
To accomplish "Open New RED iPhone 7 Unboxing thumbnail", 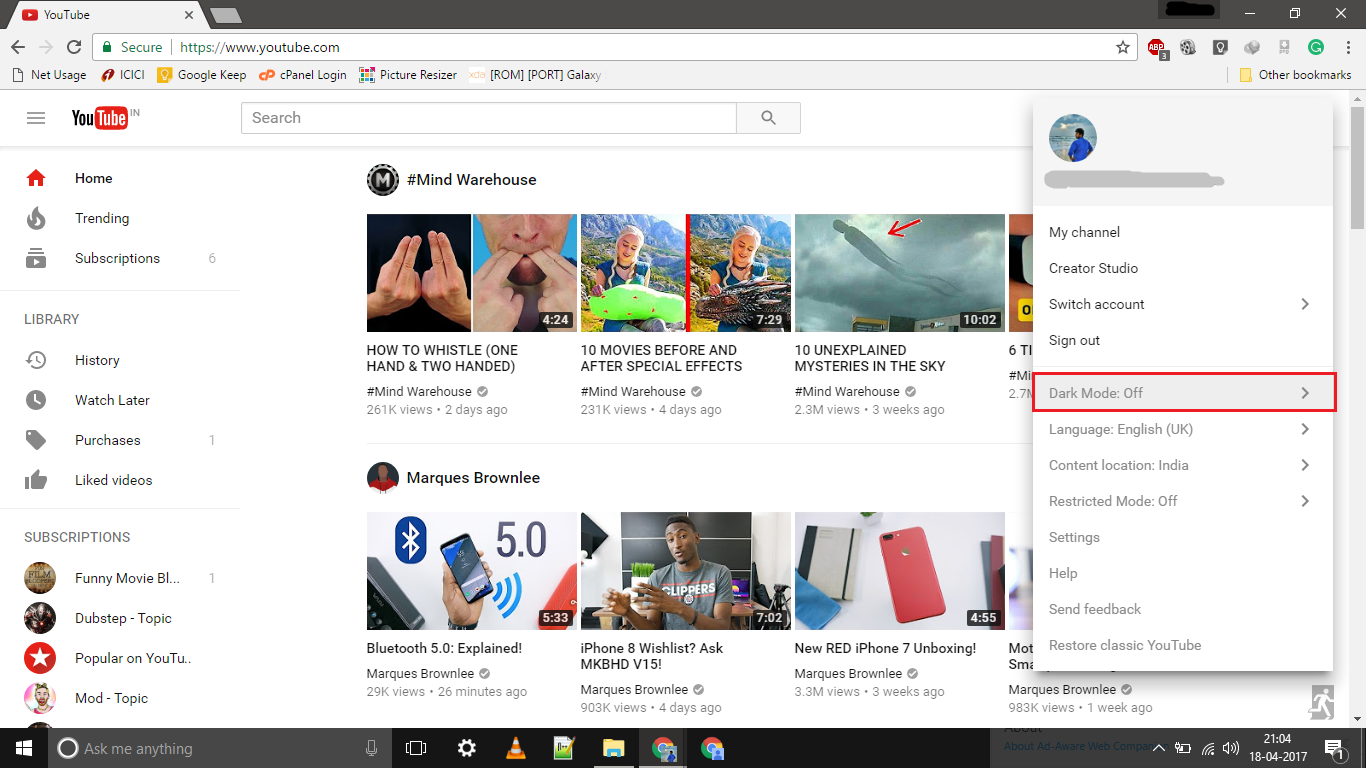I will 900,571.
